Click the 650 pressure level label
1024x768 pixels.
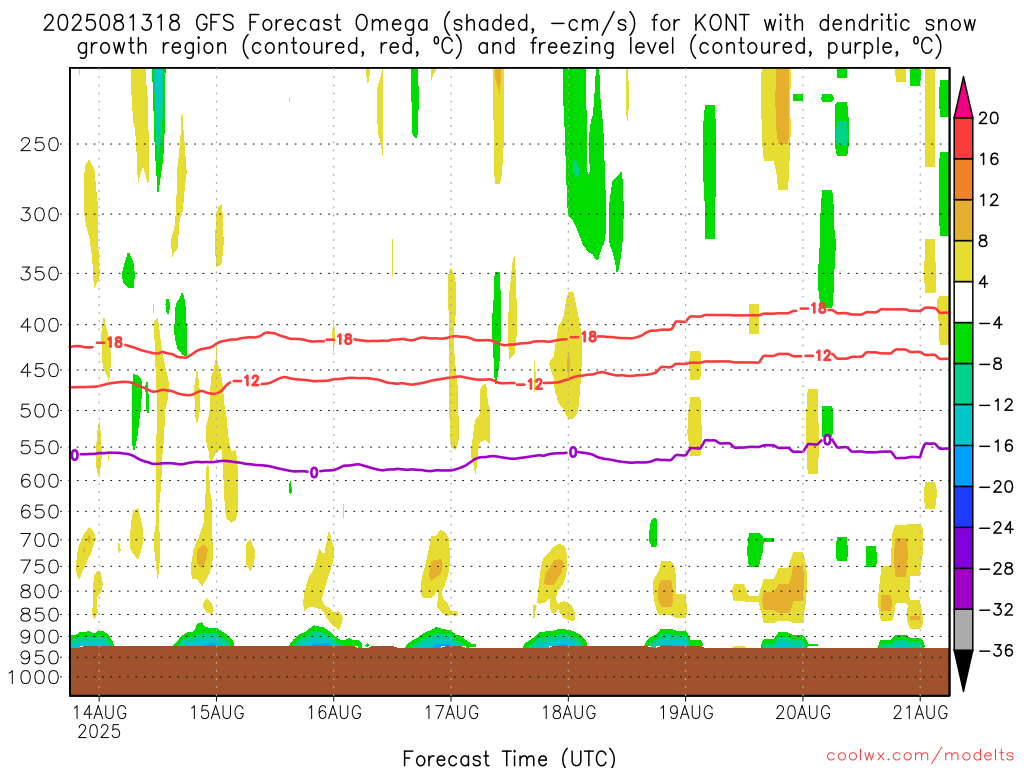[x=40, y=511]
